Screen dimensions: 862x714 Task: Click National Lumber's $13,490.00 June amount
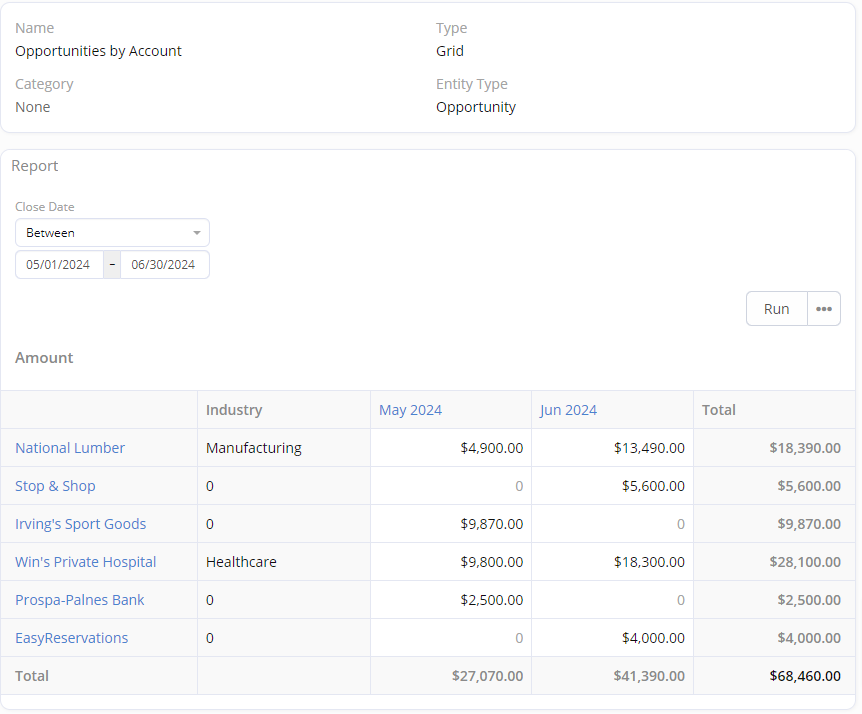click(x=649, y=448)
